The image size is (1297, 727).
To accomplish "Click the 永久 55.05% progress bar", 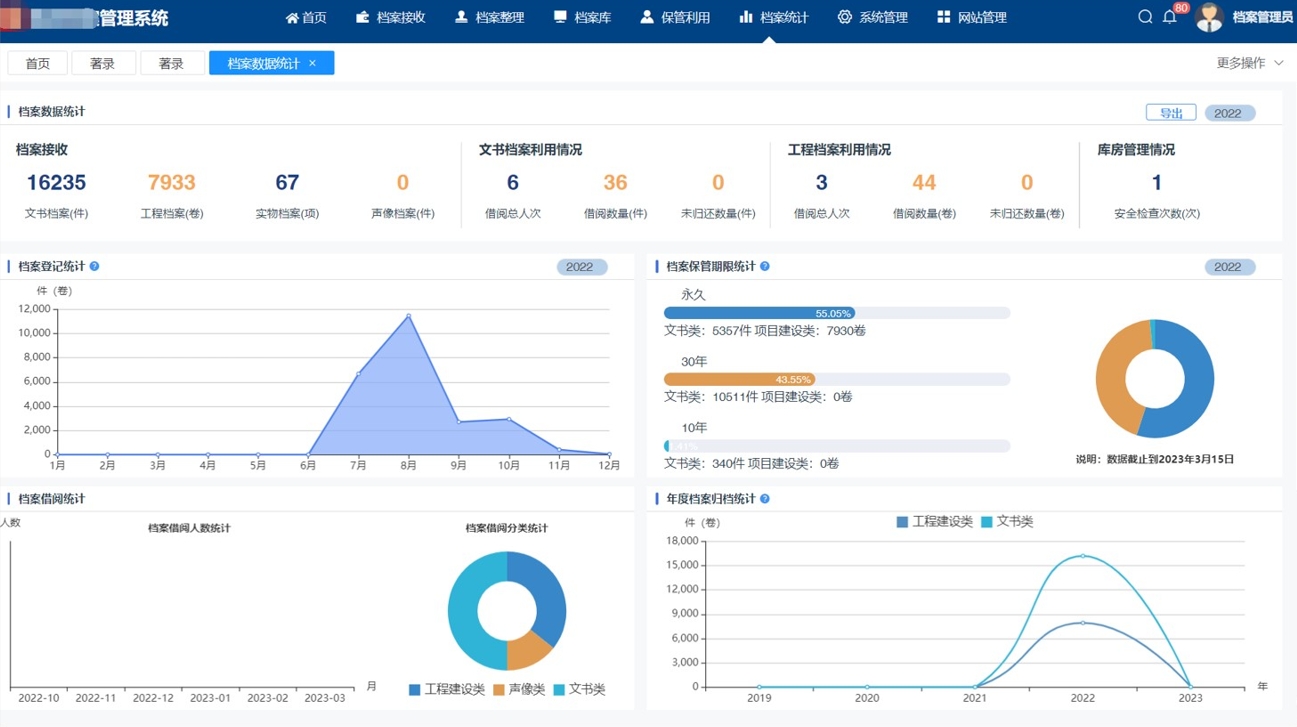I will [x=837, y=313].
